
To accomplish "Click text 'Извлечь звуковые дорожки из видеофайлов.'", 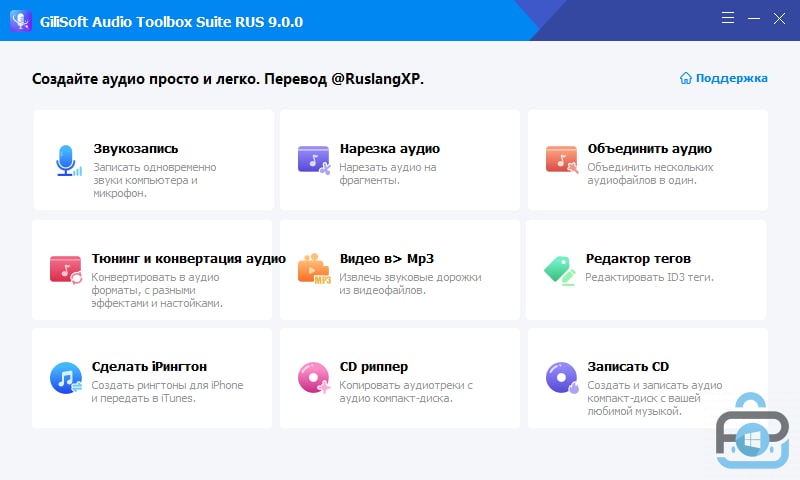I will point(410,284).
